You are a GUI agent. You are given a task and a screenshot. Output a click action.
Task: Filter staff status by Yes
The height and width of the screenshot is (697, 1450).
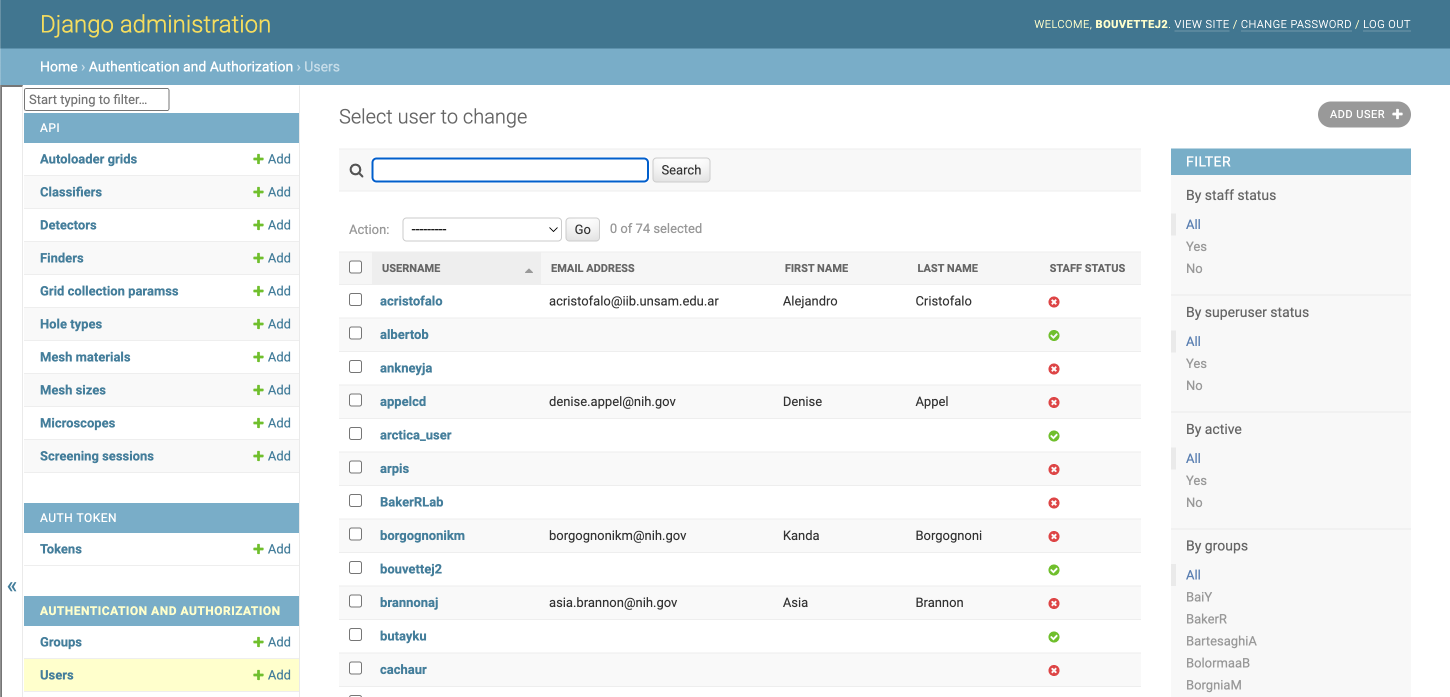1196,246
